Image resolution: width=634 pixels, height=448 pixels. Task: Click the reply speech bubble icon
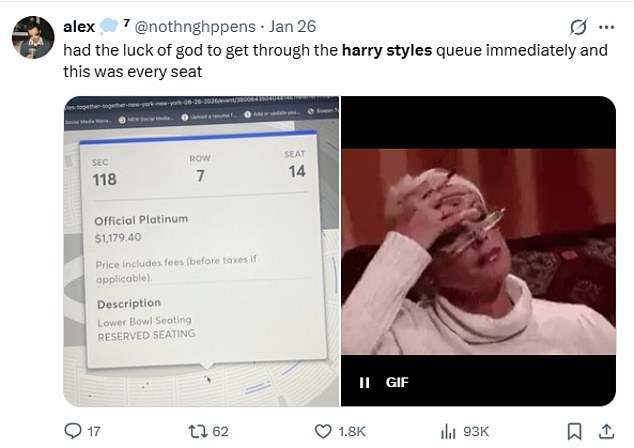coord(73,431)
